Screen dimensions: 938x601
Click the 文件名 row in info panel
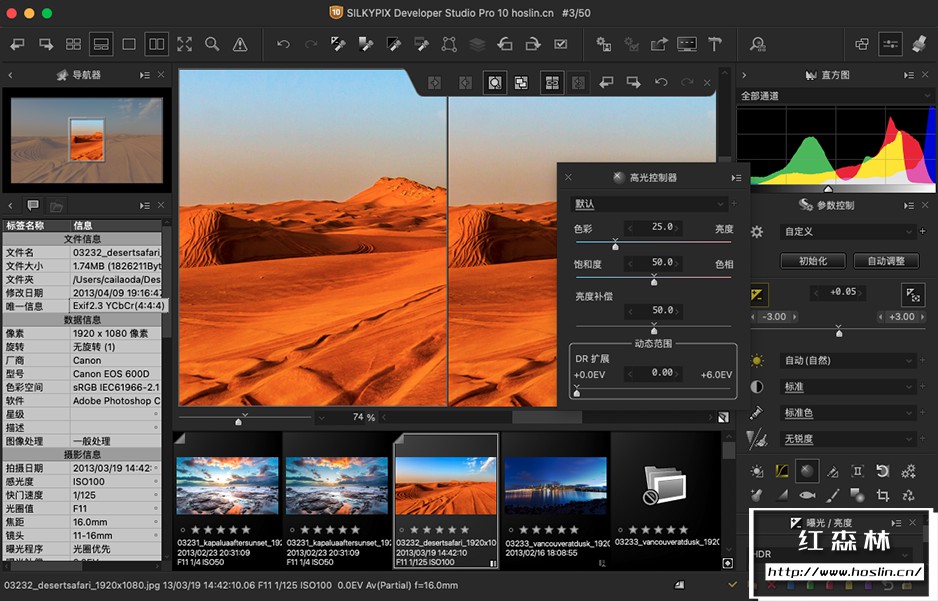coord(82,252)
